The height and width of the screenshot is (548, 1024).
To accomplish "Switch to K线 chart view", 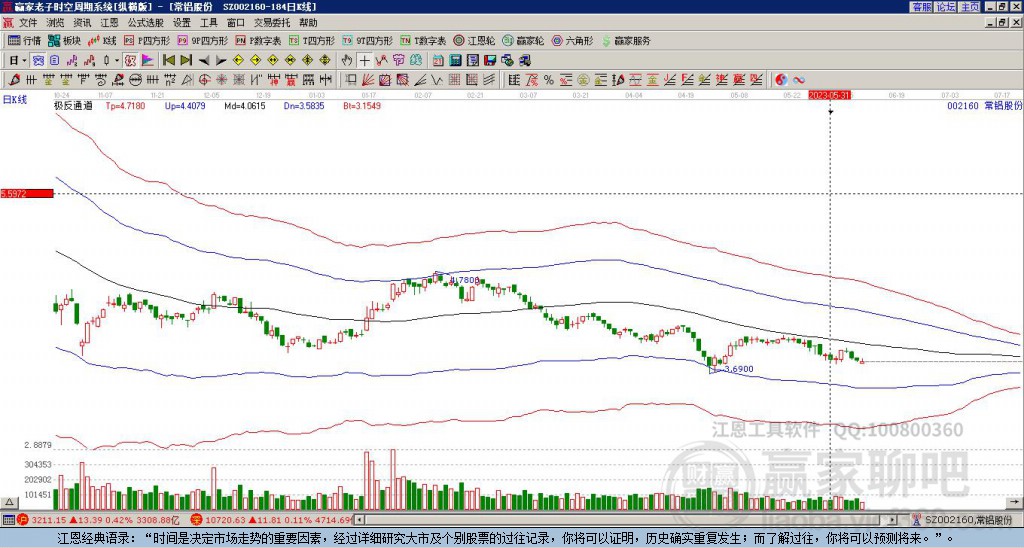I will click(x=102, y=40).
